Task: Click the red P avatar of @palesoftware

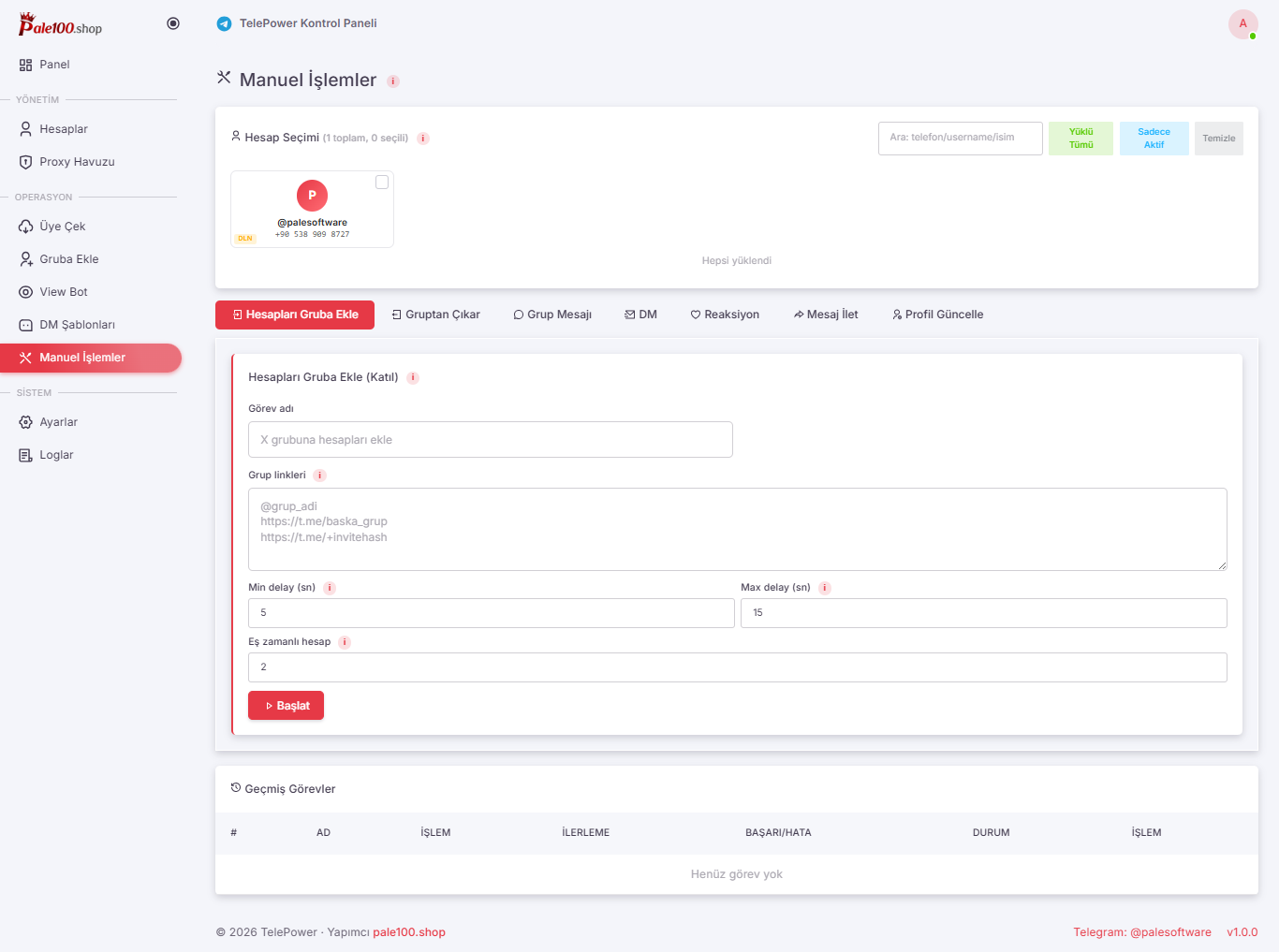Action: (312, 196)
